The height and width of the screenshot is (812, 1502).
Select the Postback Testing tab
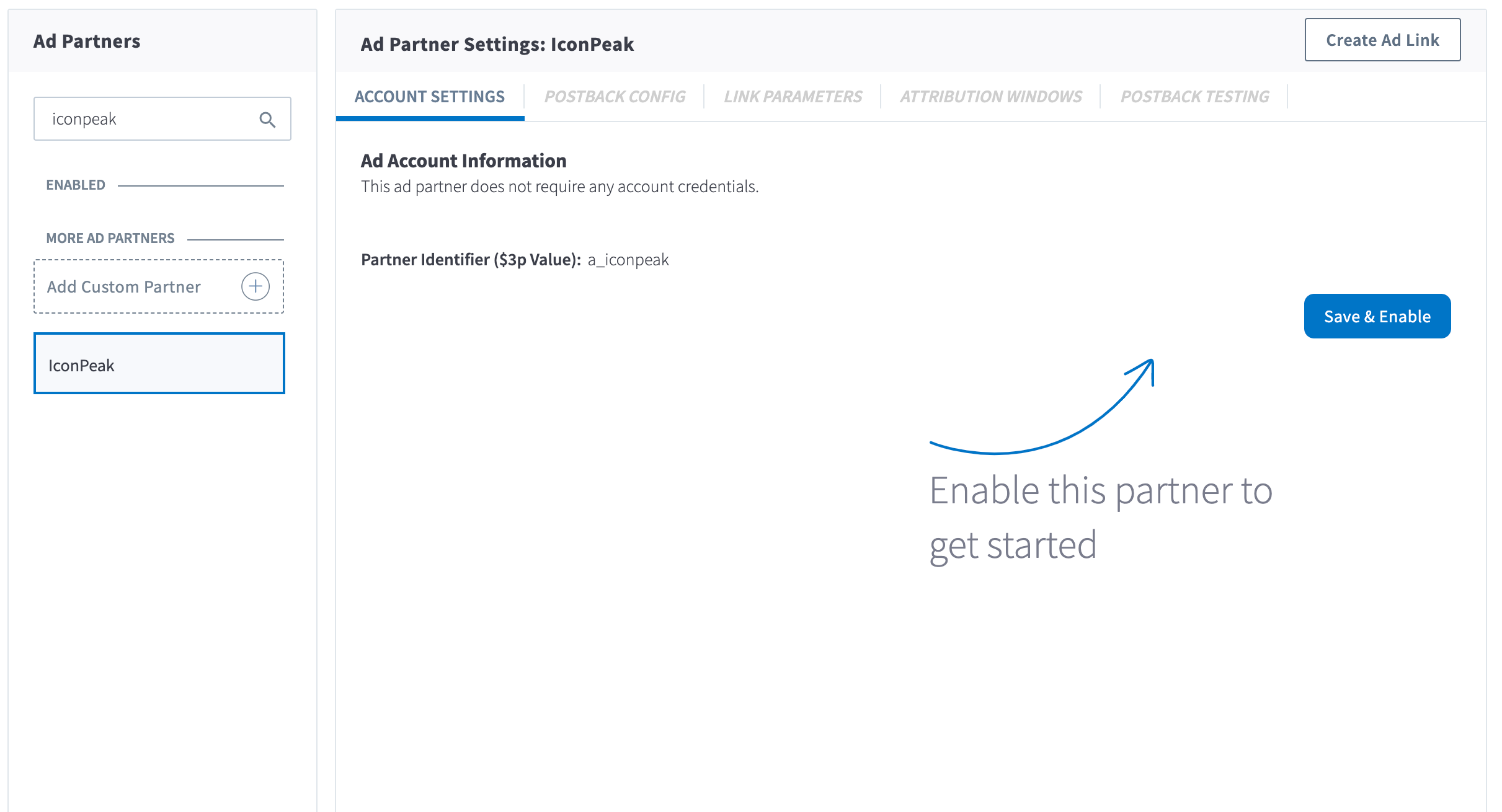tap(1194, 97)
